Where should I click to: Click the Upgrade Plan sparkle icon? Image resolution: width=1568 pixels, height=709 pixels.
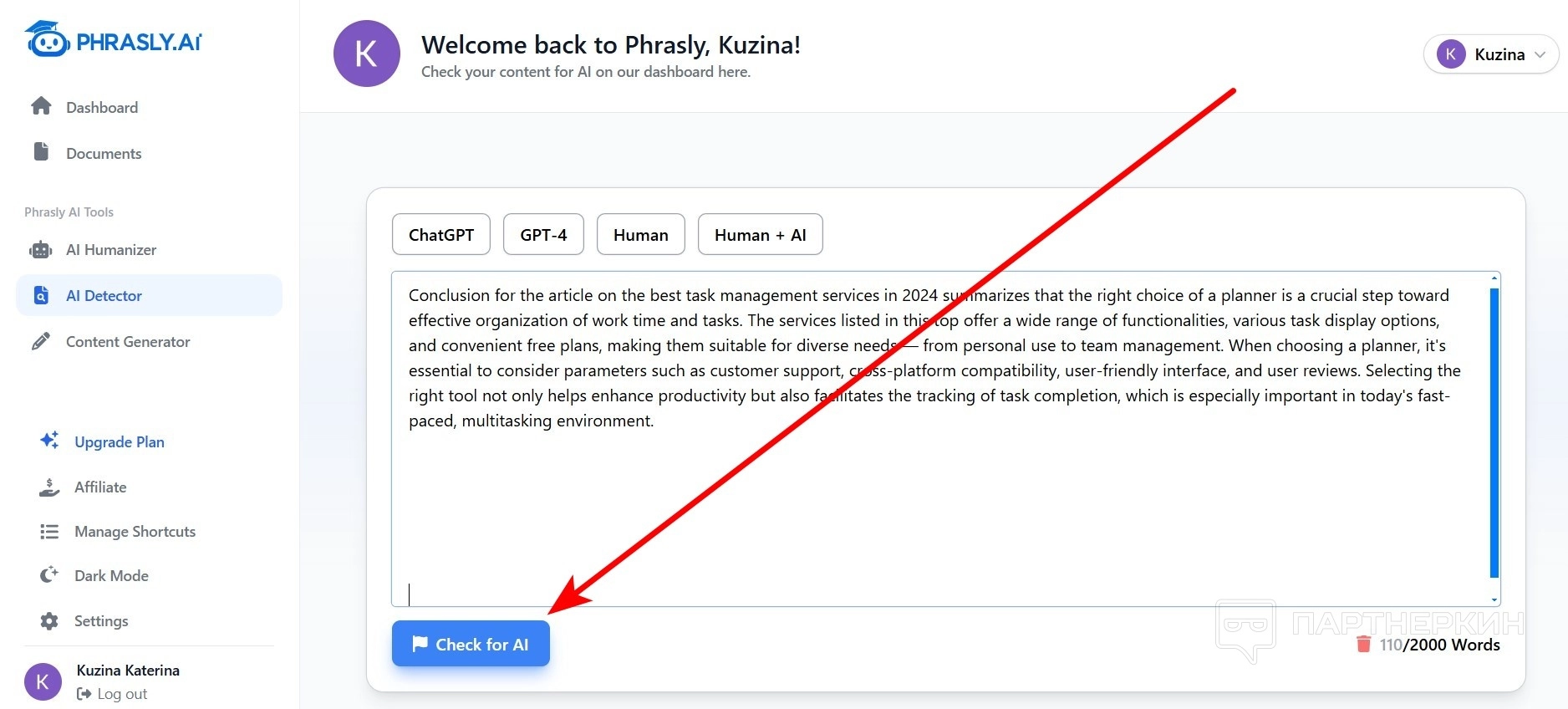49,440
